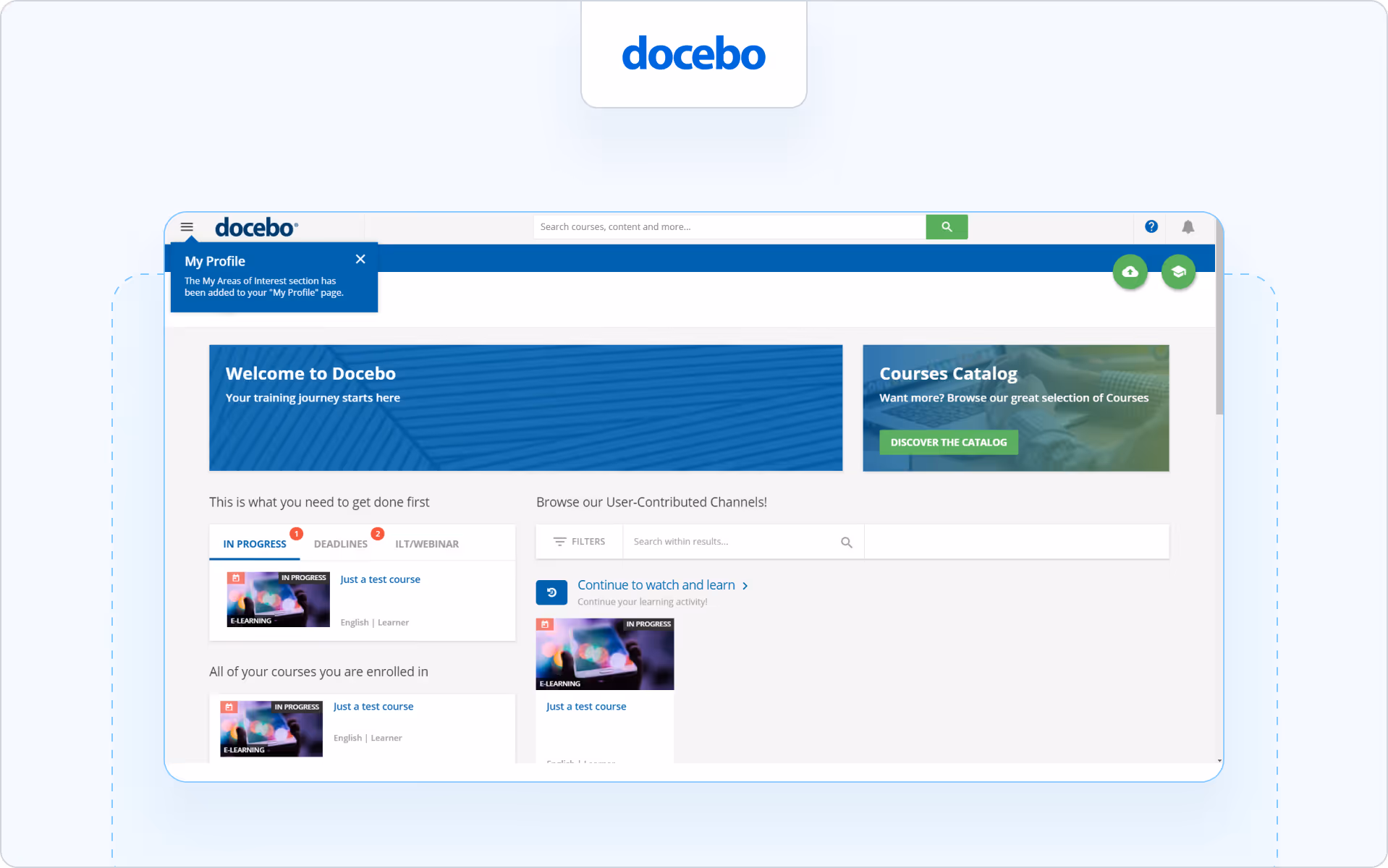Click 'Your training journey starts here' text
1388x868 pixels.
(313, 398)
